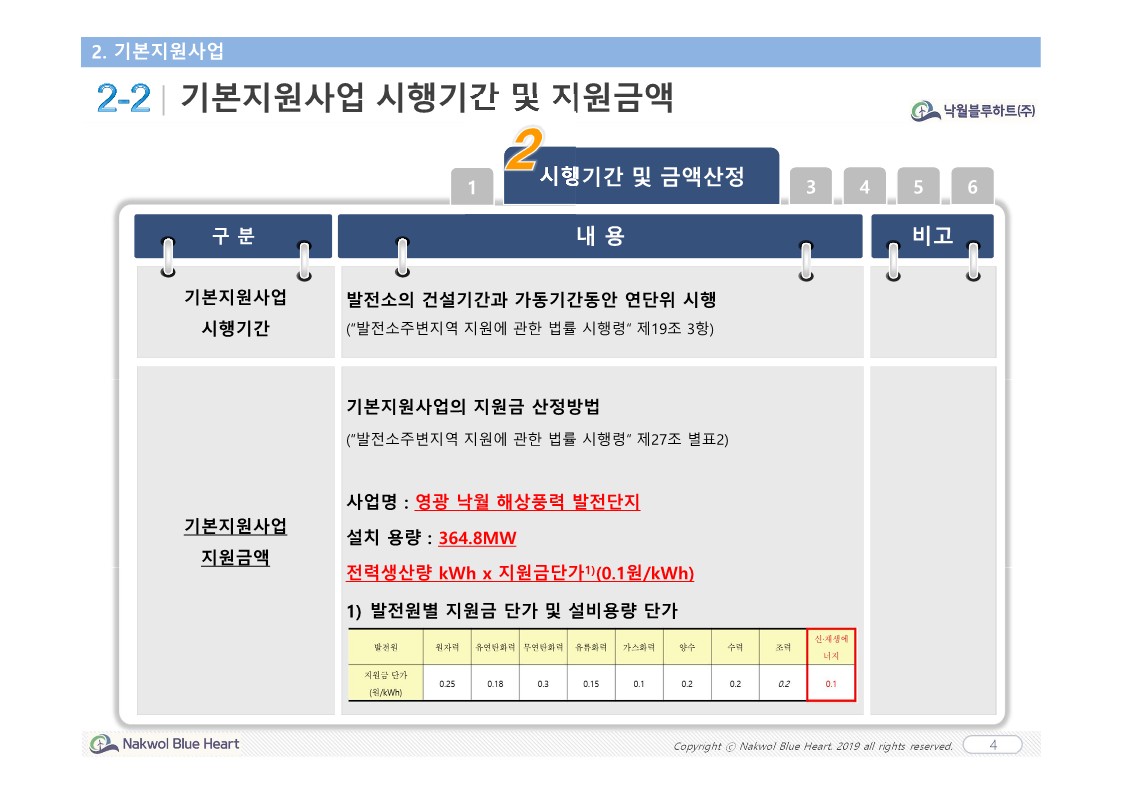This screenshot has width=1122, height=794.
Task: Click the 무연탄화력 table header cell
Action: 543,647
